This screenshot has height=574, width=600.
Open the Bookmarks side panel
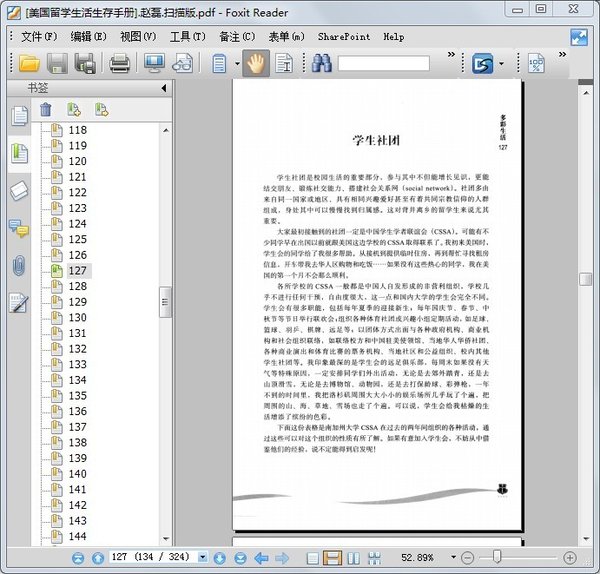click(19, 153)
